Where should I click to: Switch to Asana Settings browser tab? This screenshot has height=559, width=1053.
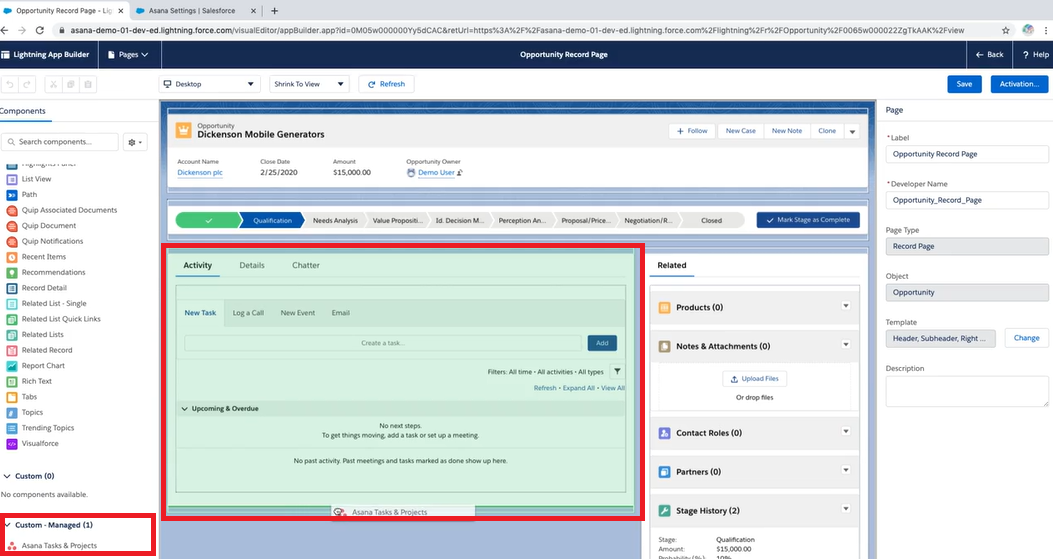pyautogui.click(x=191, y=11)
